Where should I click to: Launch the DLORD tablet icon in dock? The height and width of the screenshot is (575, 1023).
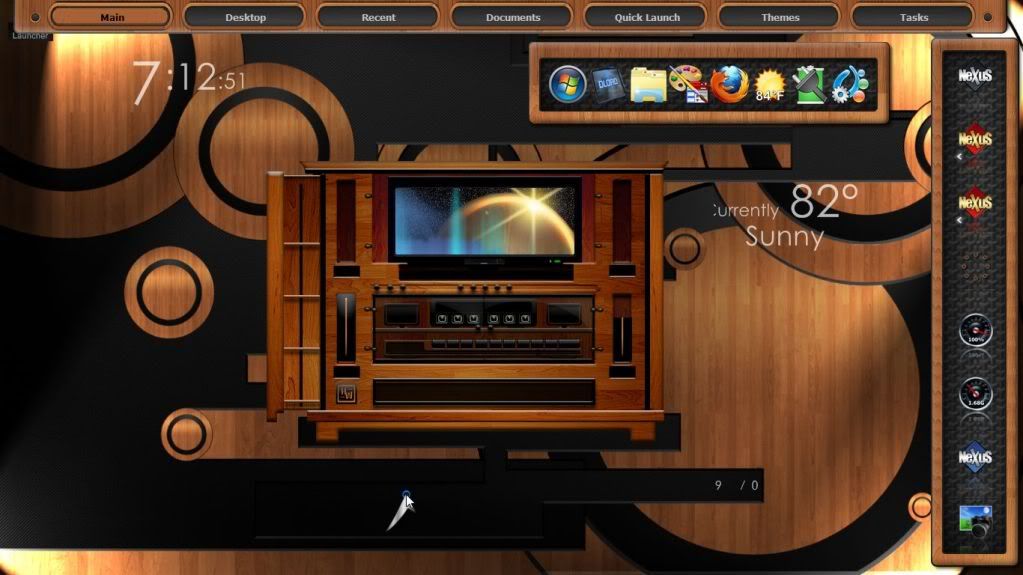[608, 84]
